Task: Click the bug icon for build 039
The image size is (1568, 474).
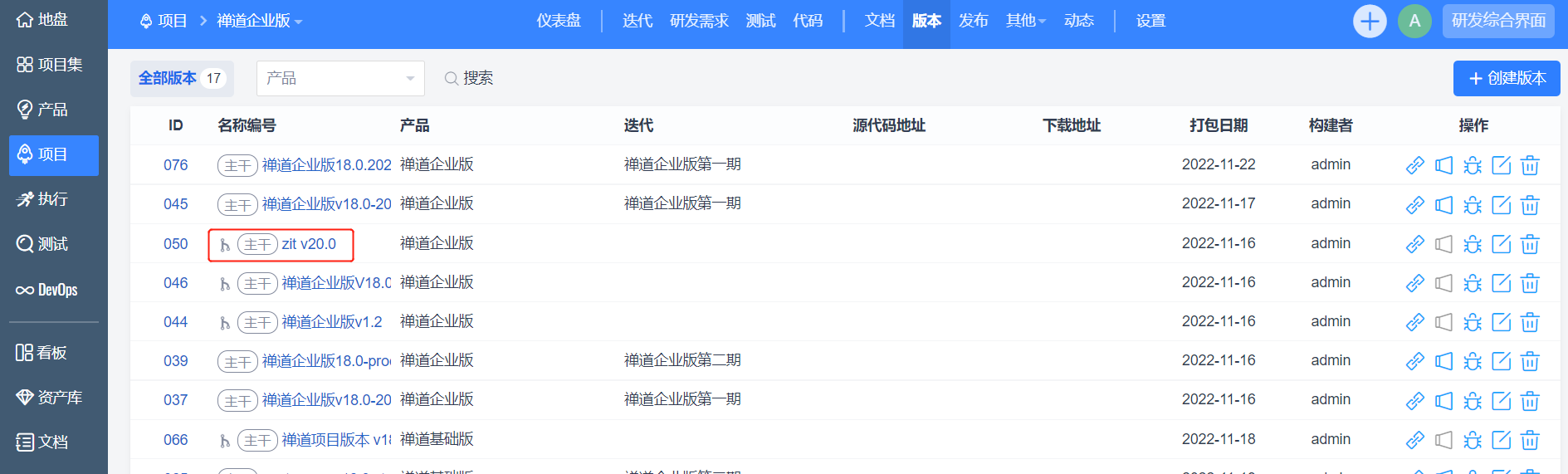Action: 1473,361
